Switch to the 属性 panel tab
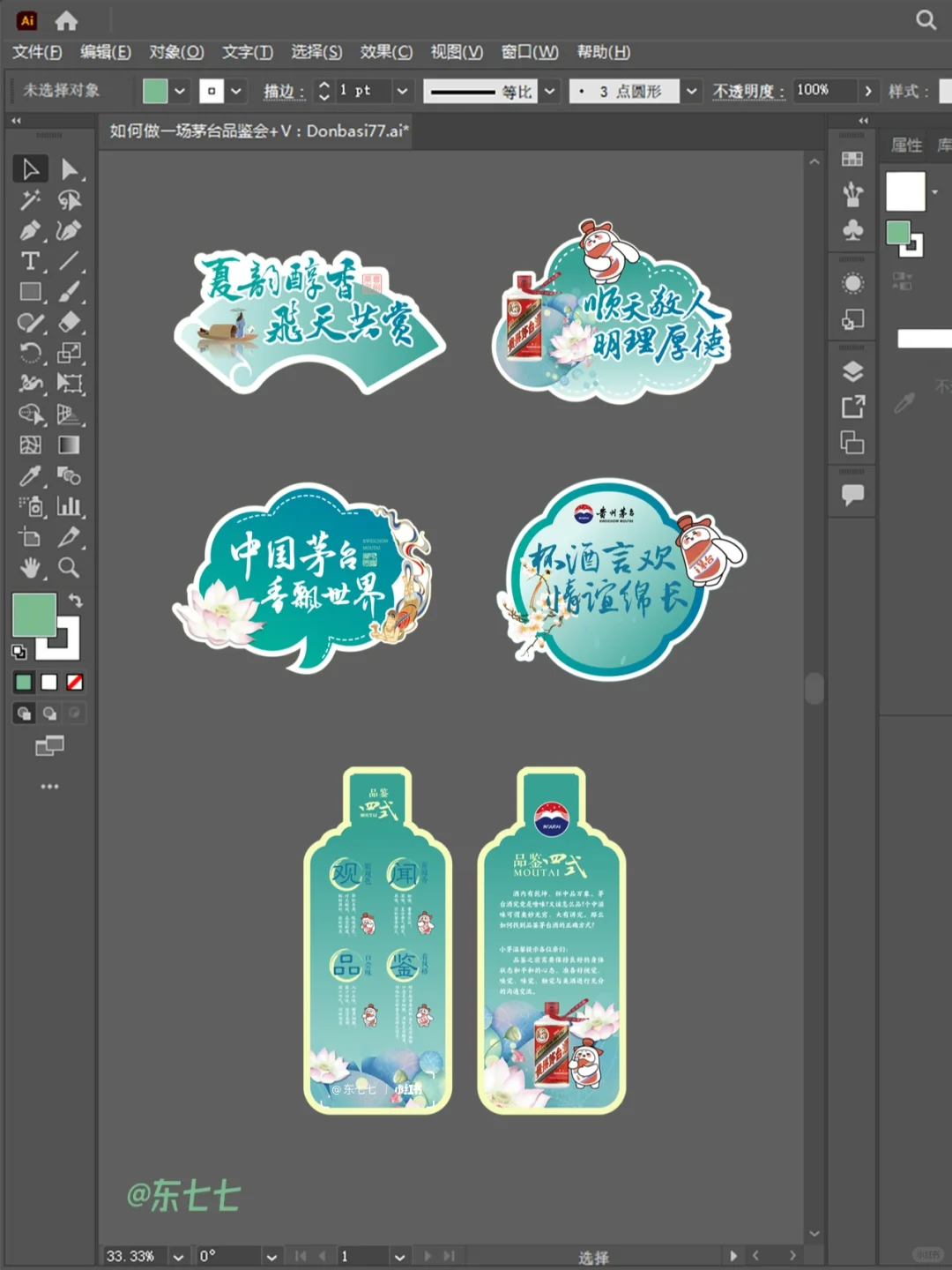952x1270 pixels. tap(907, 145)
